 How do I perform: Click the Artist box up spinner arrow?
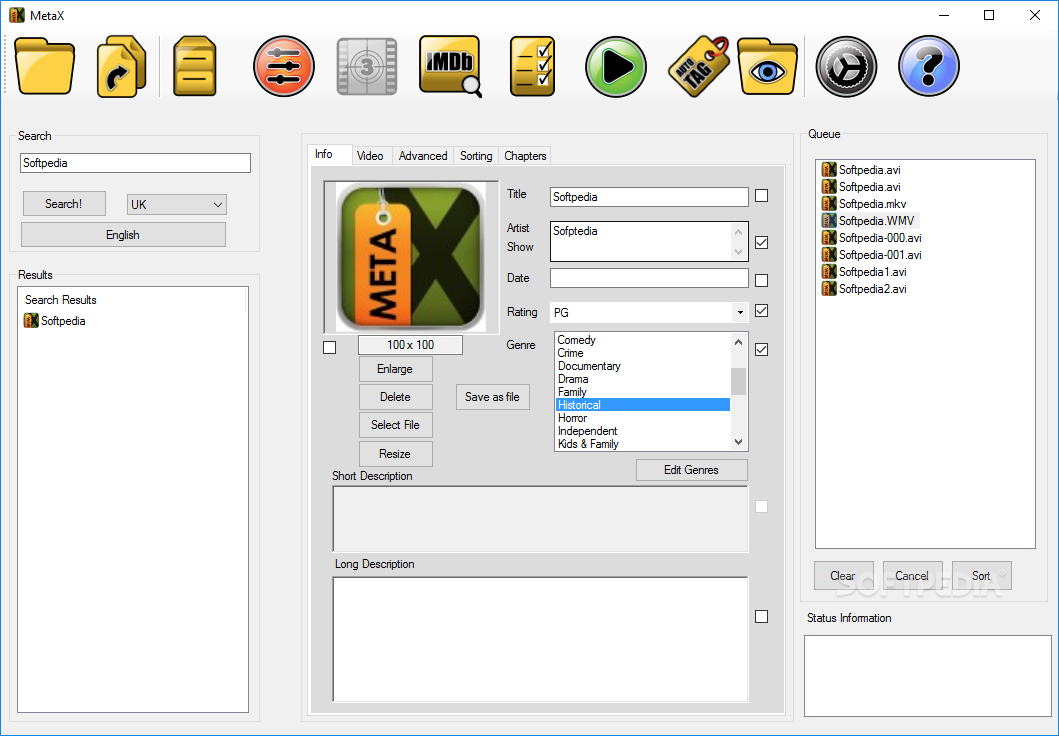tap(738, 232)
